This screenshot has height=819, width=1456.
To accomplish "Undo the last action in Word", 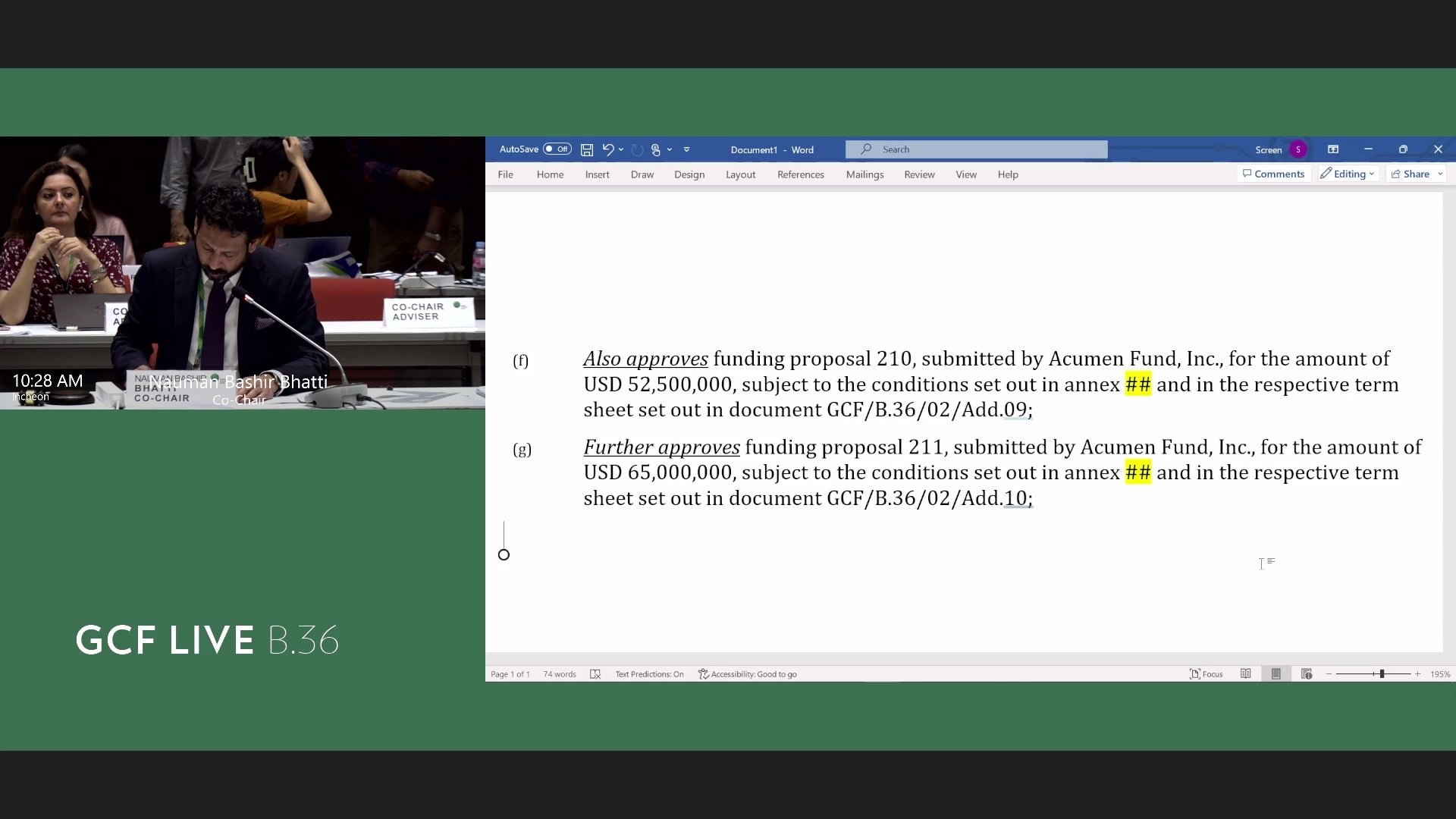I will point(607,149).
